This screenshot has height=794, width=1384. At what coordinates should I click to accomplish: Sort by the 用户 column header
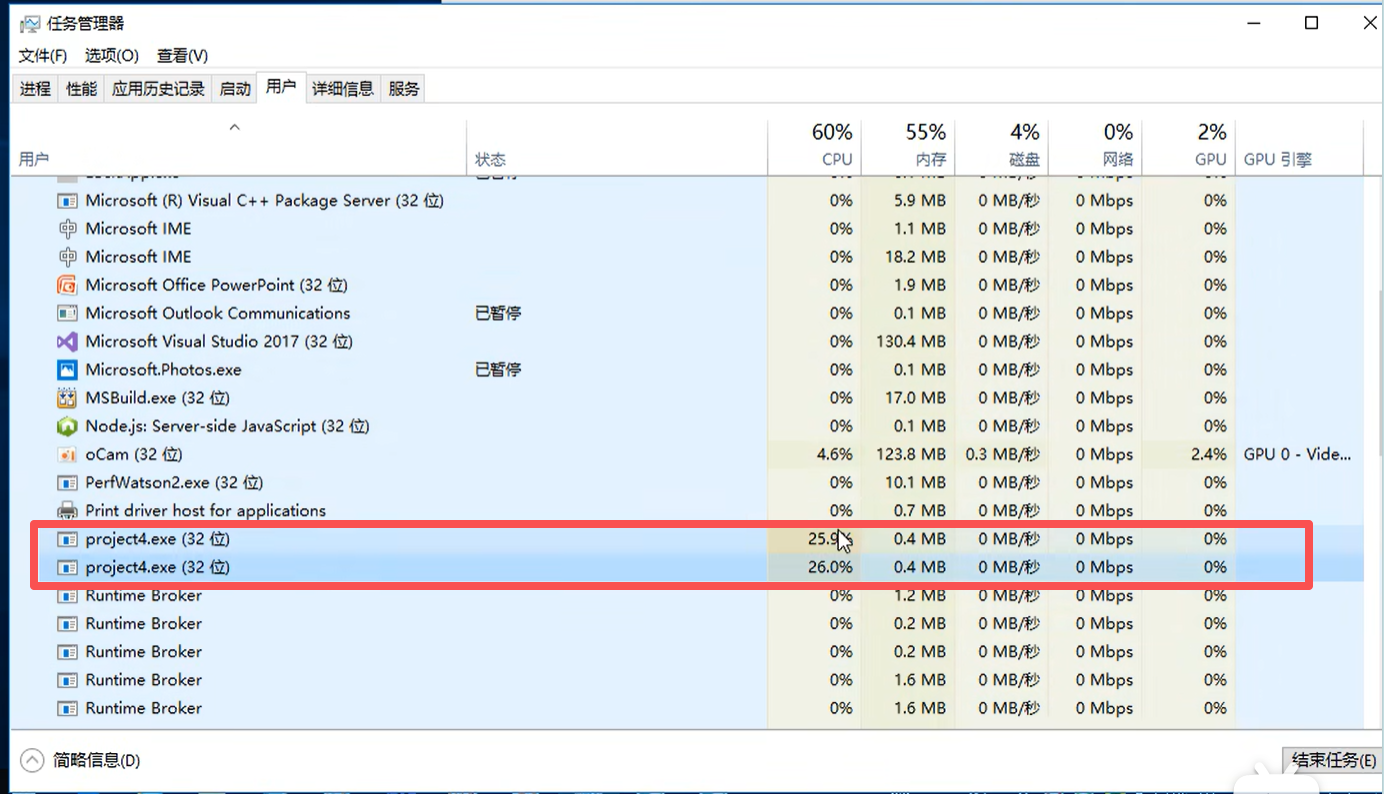coord(238,146)
